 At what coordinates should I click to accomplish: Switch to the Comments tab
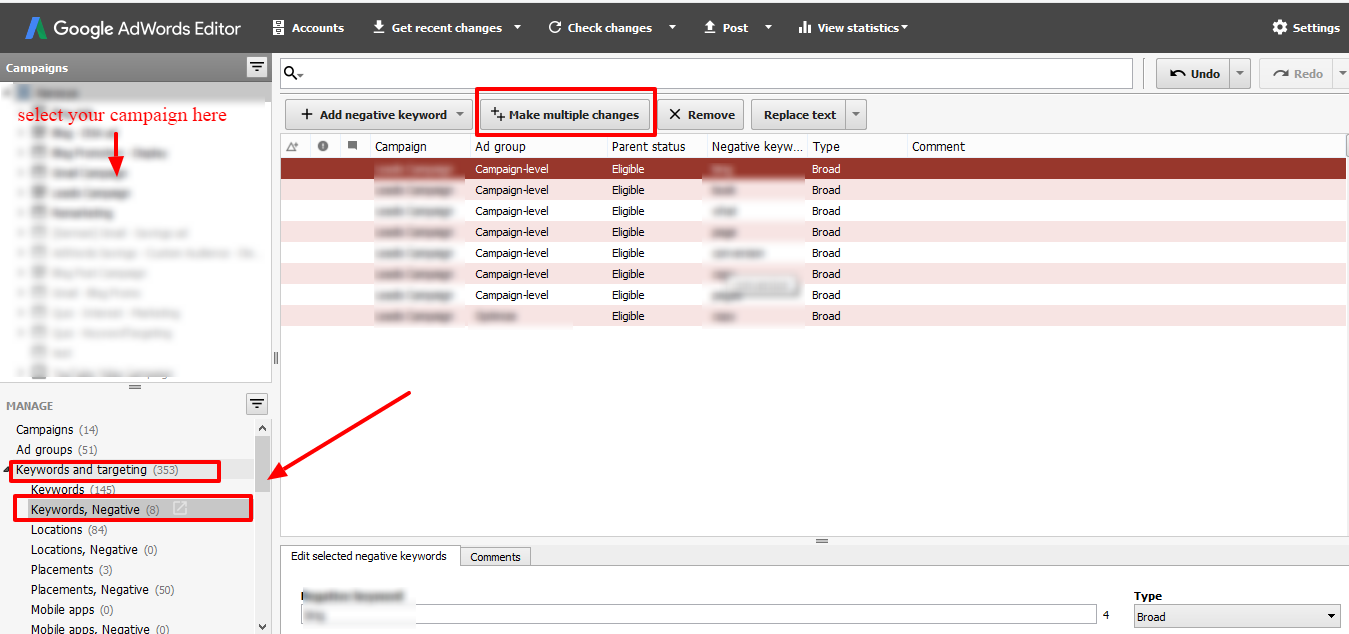point(495,557)
